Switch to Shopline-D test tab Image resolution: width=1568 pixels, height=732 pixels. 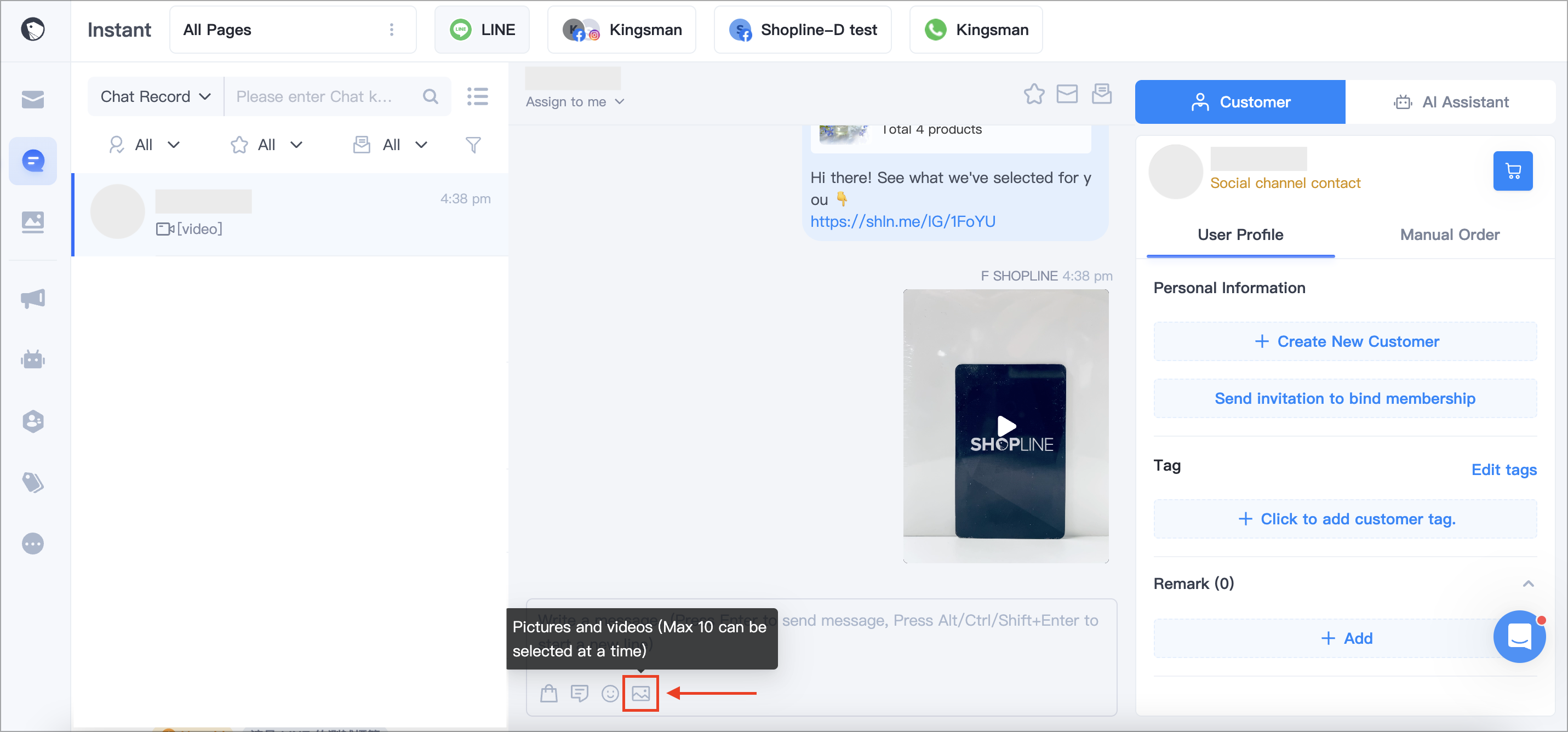click(x=802, y=30)
